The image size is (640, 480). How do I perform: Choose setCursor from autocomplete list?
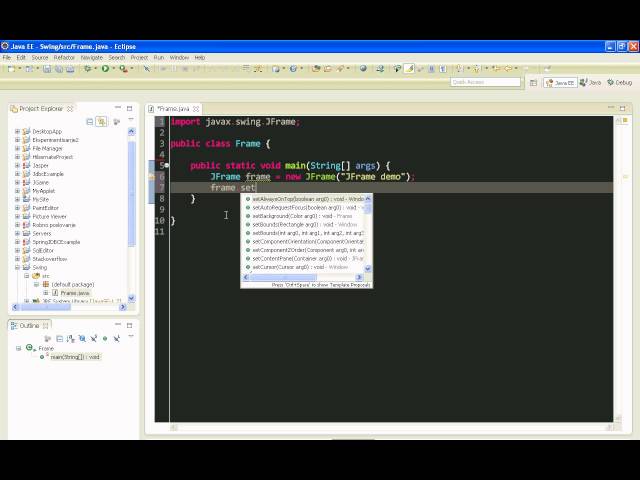(303, 267)
